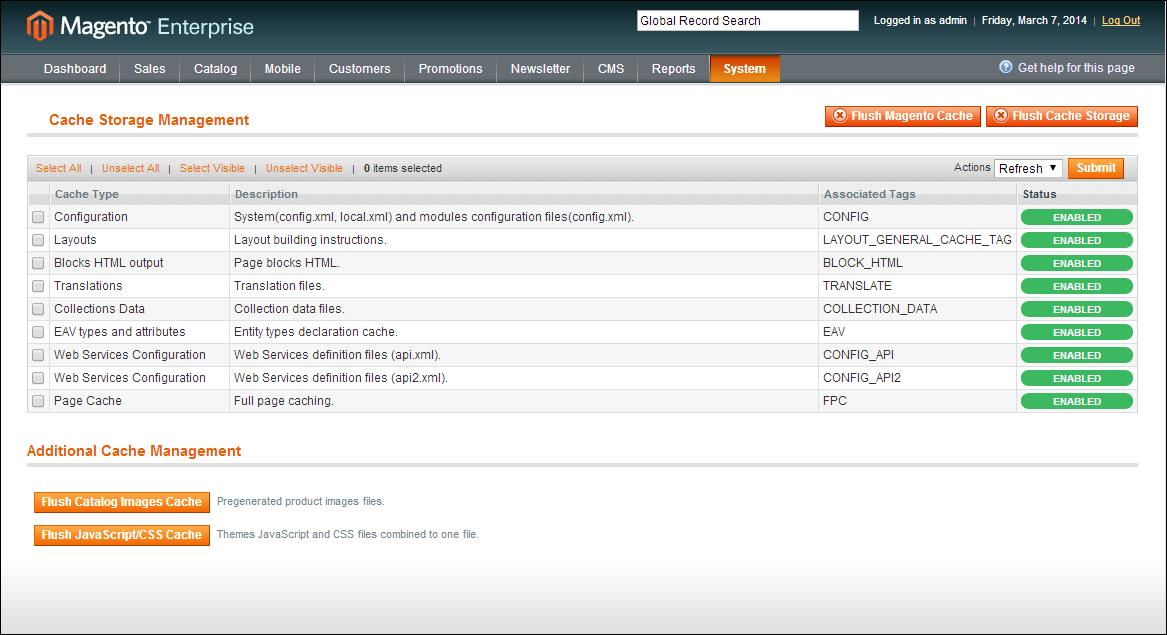Click Flush Catalog Images Cache button
The image size is (1167, 635).
point(122,502)
